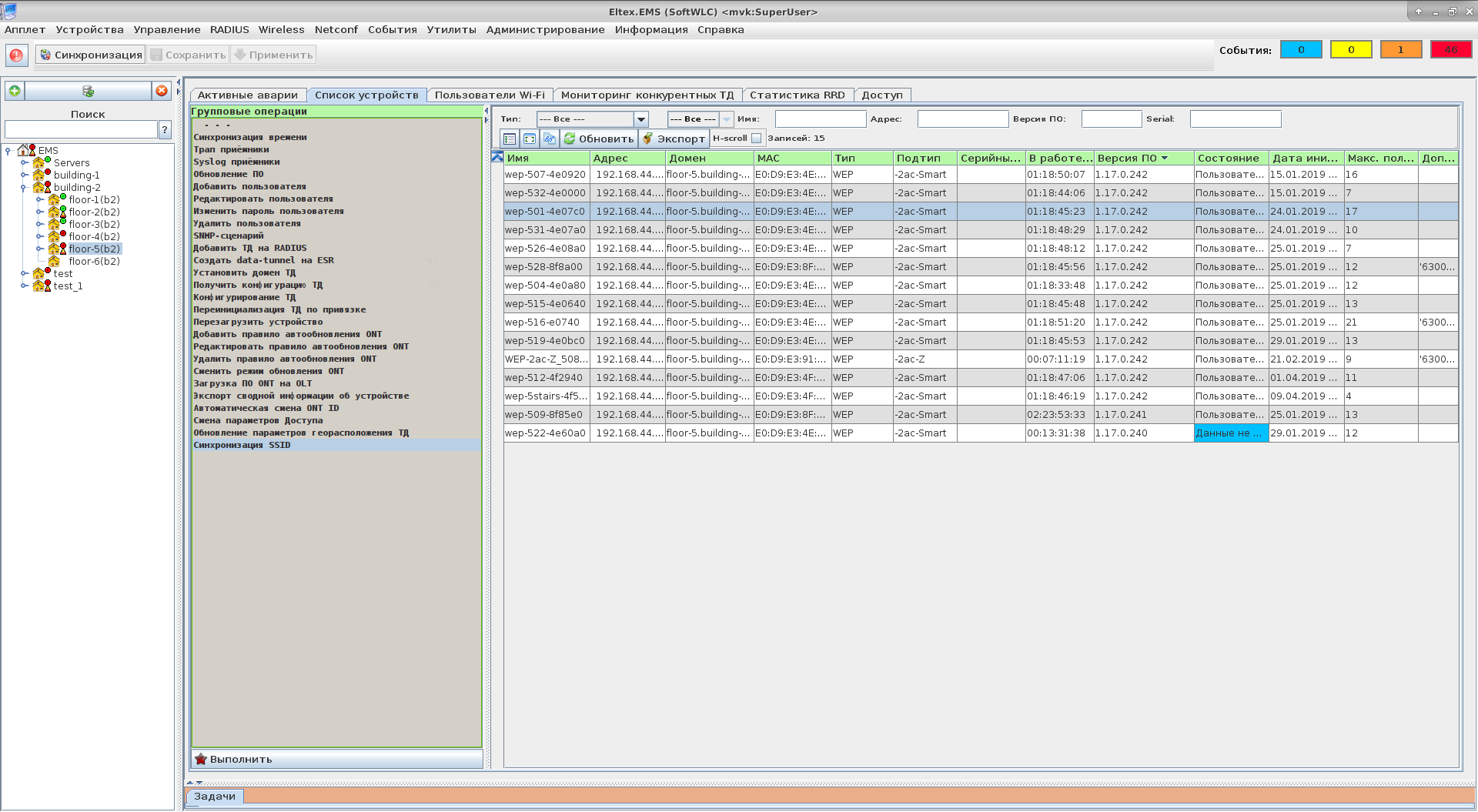
Task: Expand the test_1 tree node
Action: [x=24, y=286]
